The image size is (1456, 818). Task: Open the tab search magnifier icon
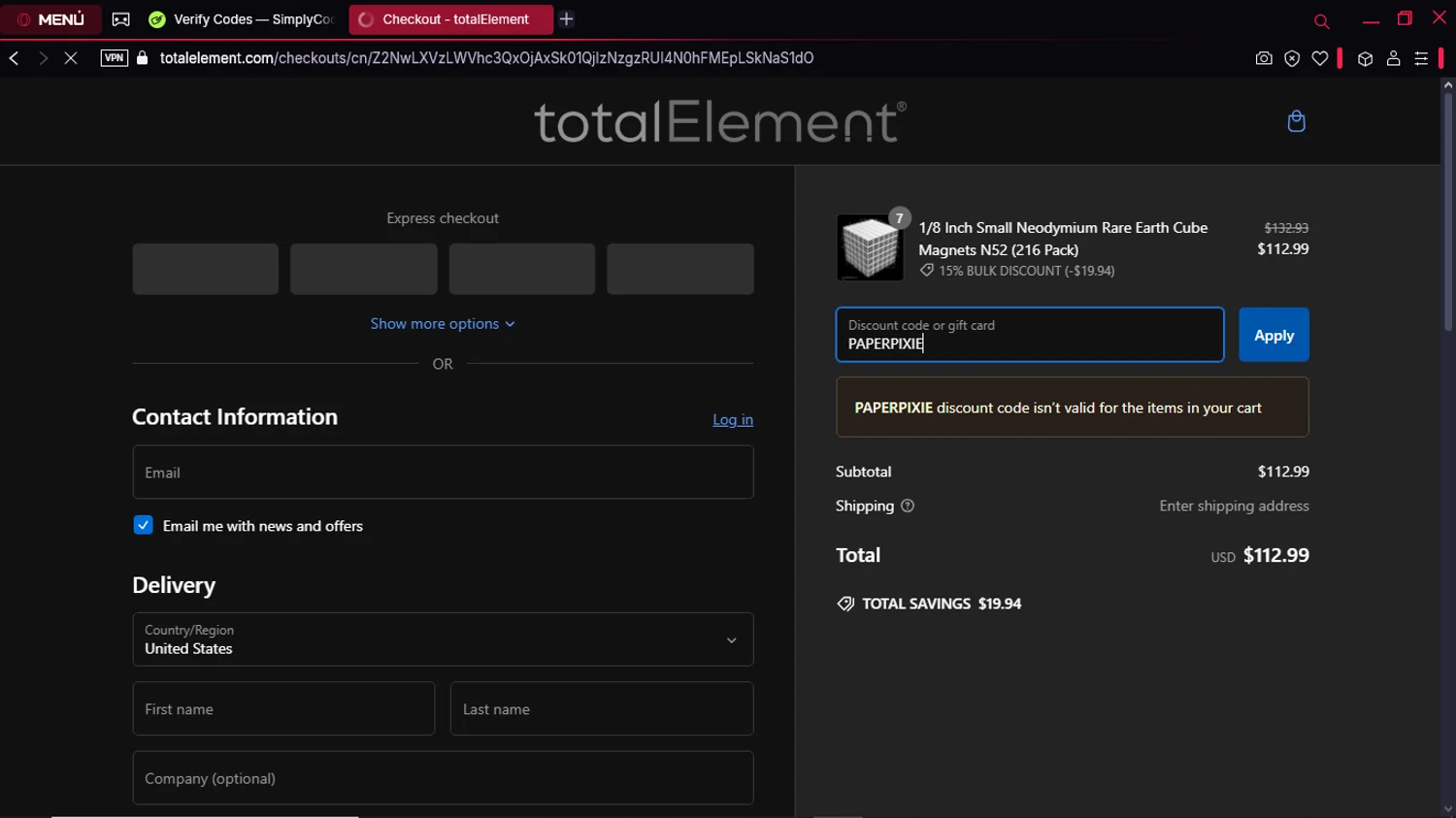(x=1321, y=21)
